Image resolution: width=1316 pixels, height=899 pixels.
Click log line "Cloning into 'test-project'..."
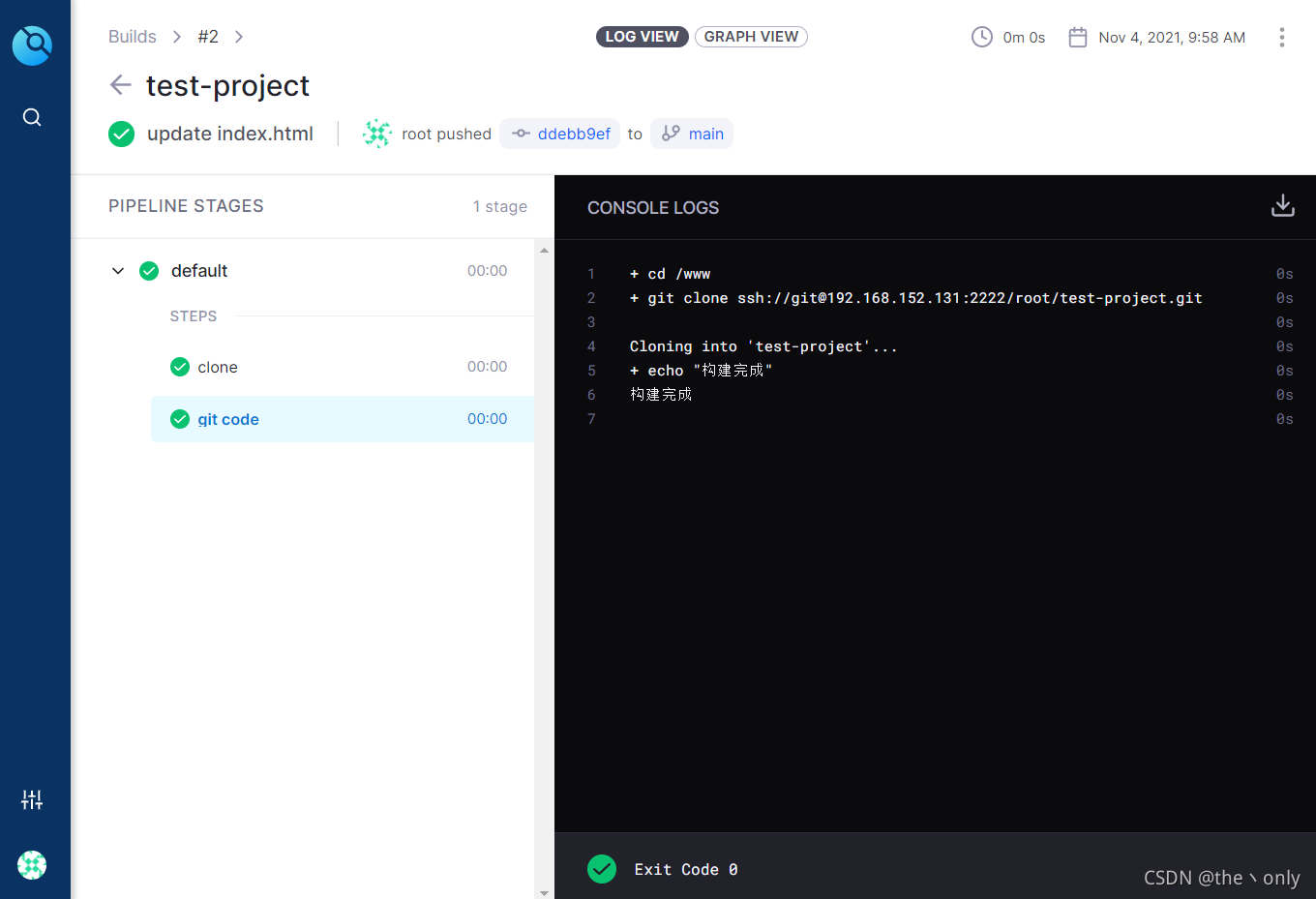[x=763, y=346]
